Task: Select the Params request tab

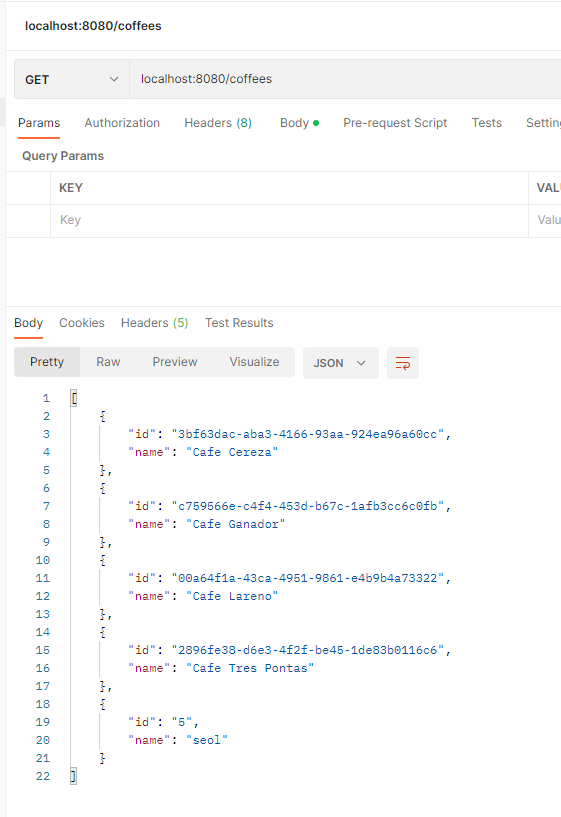Action: 39,123
